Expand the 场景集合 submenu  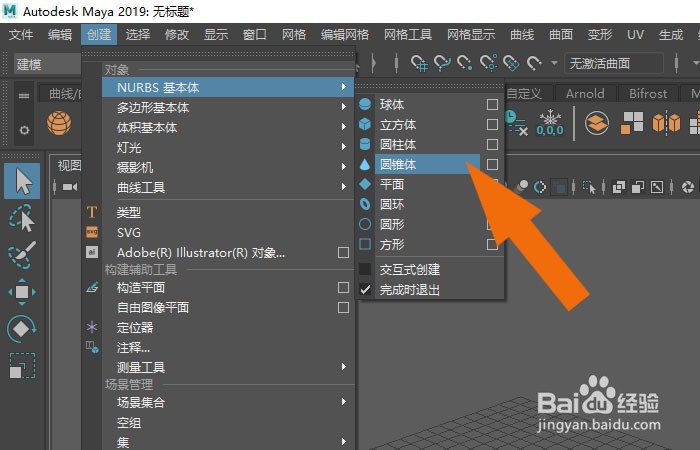(228, 402)
